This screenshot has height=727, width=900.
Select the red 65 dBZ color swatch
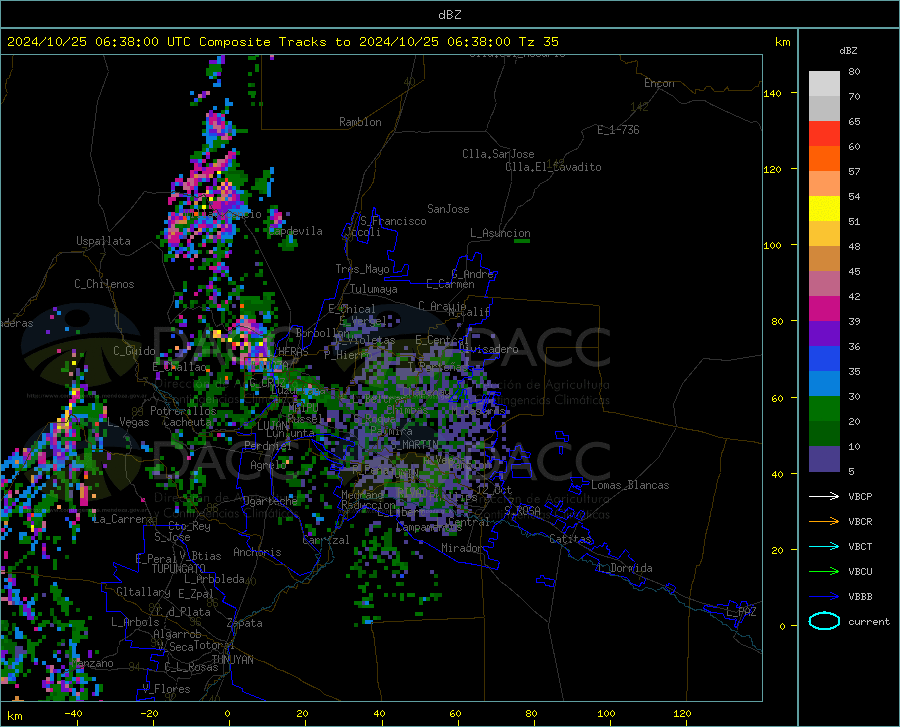click(824, 134)
